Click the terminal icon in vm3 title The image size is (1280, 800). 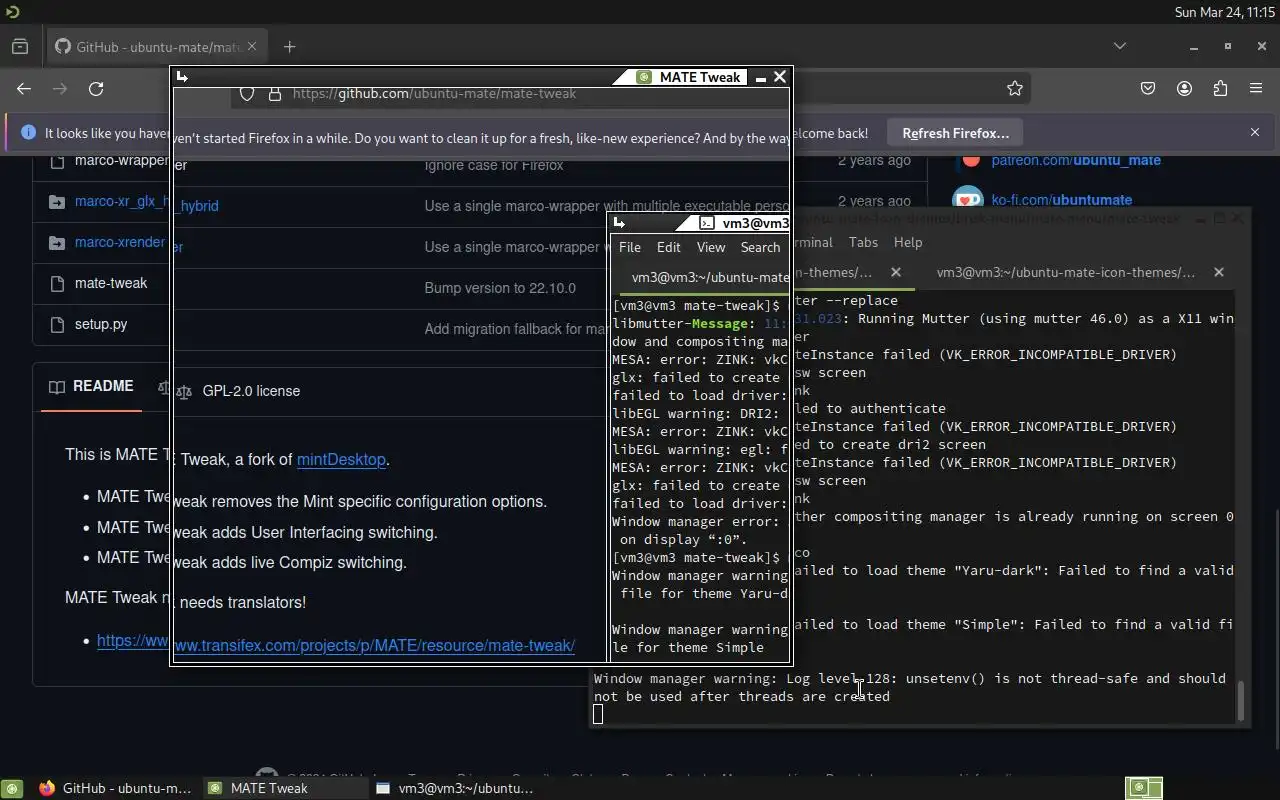707,224
